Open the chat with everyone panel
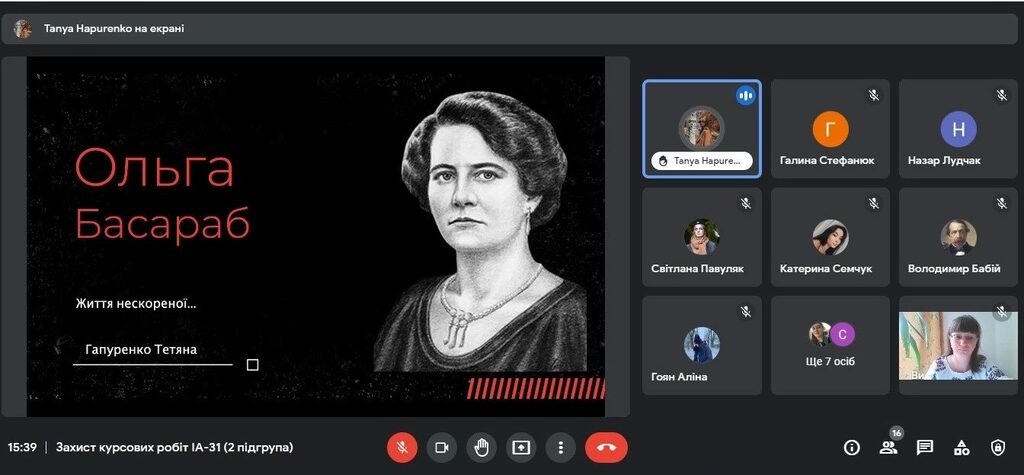This screenshot has height=475, width=1024. 925,447
